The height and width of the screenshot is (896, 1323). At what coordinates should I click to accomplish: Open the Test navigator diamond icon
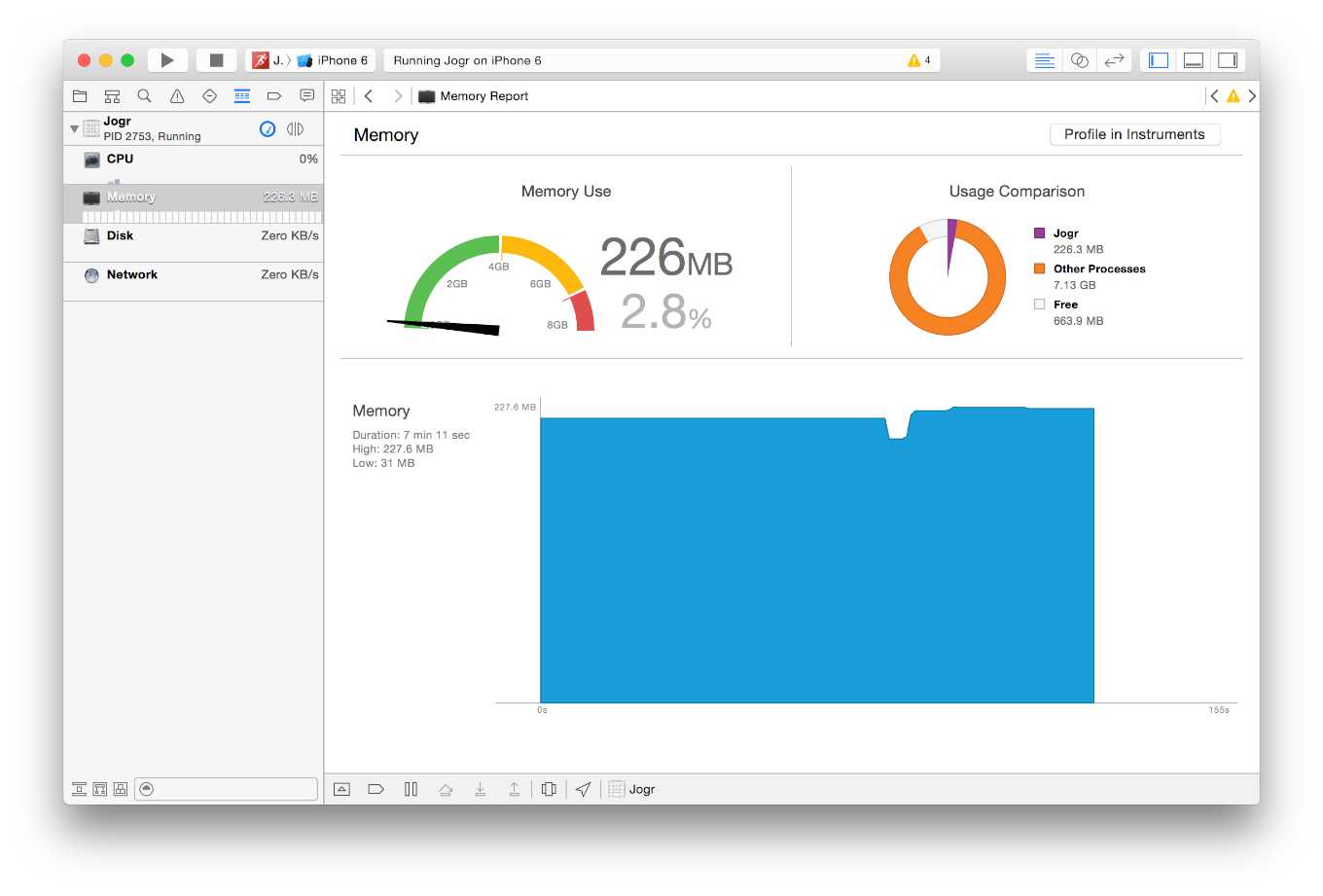coord(209,95)
